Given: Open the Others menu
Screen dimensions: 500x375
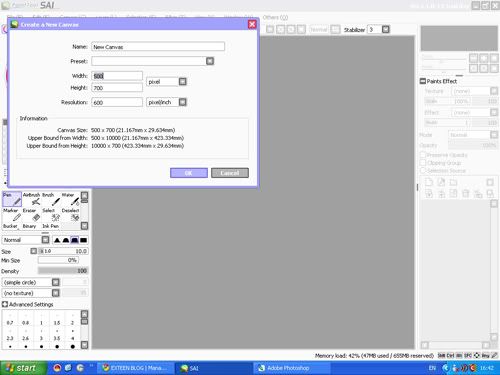Looking at the screenshot, I should pyautogui.click(x=275, y=17).
